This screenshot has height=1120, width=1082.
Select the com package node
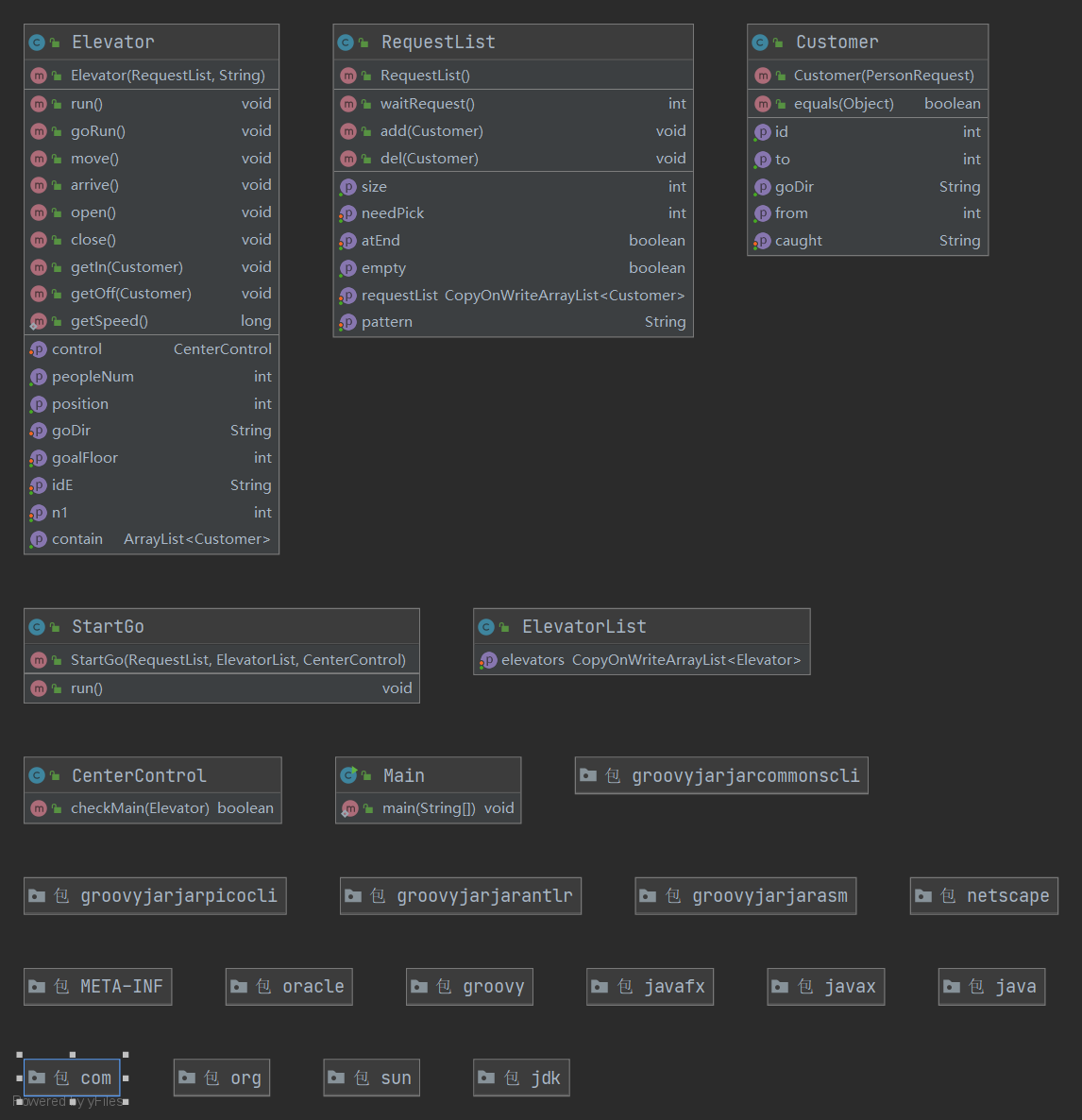pyautogui.click(x=72, y=1078)
